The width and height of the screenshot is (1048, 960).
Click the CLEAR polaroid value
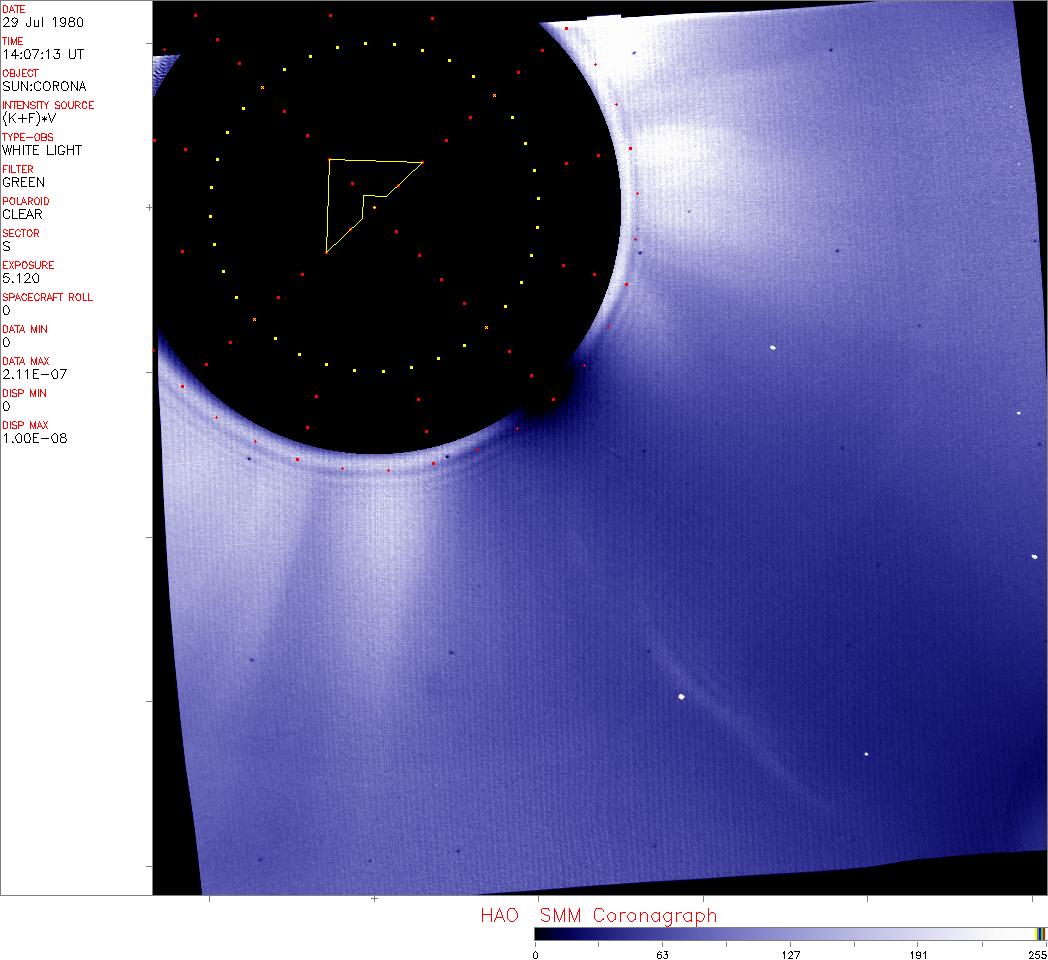coord(22,214)
